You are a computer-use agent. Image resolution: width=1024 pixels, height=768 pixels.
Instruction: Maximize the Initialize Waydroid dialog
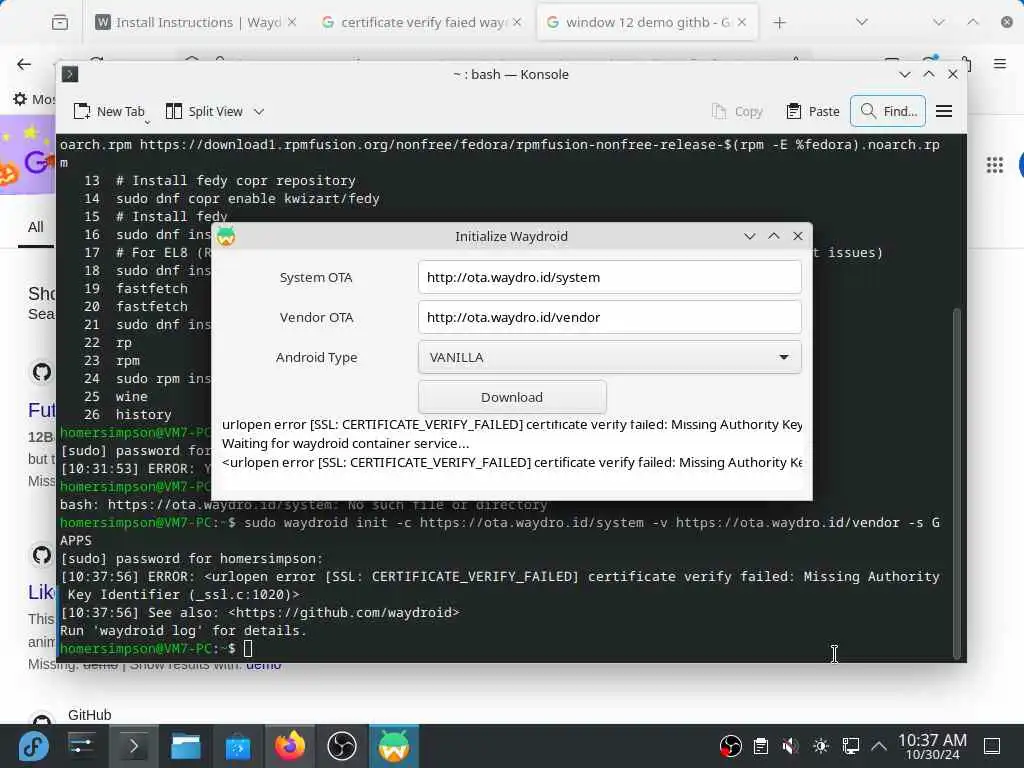pos(774,236)
